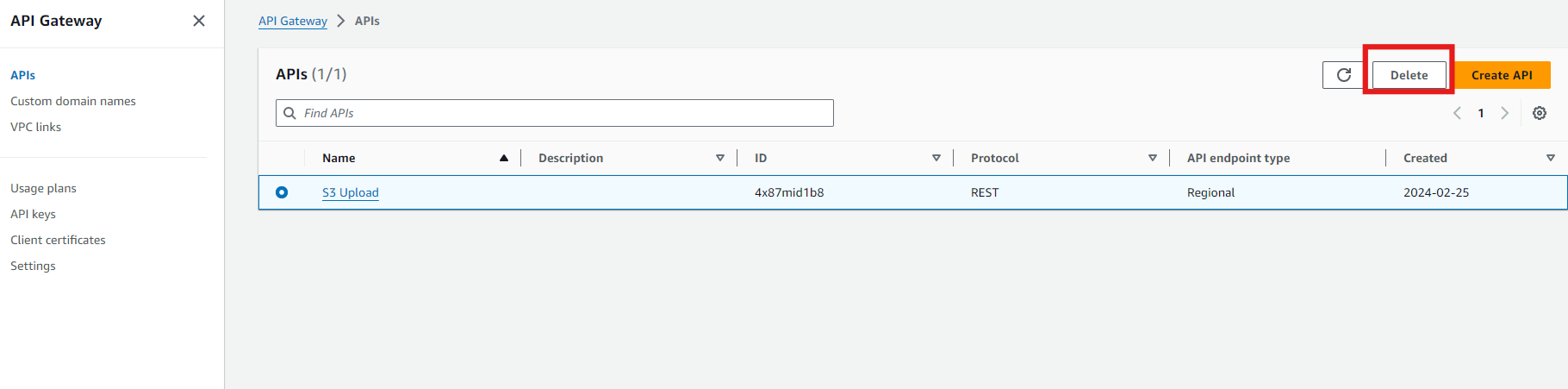Navigate to VPC links
This screenshot has width=1568, height=389.
pyautogui.click(x=36, y=127)
